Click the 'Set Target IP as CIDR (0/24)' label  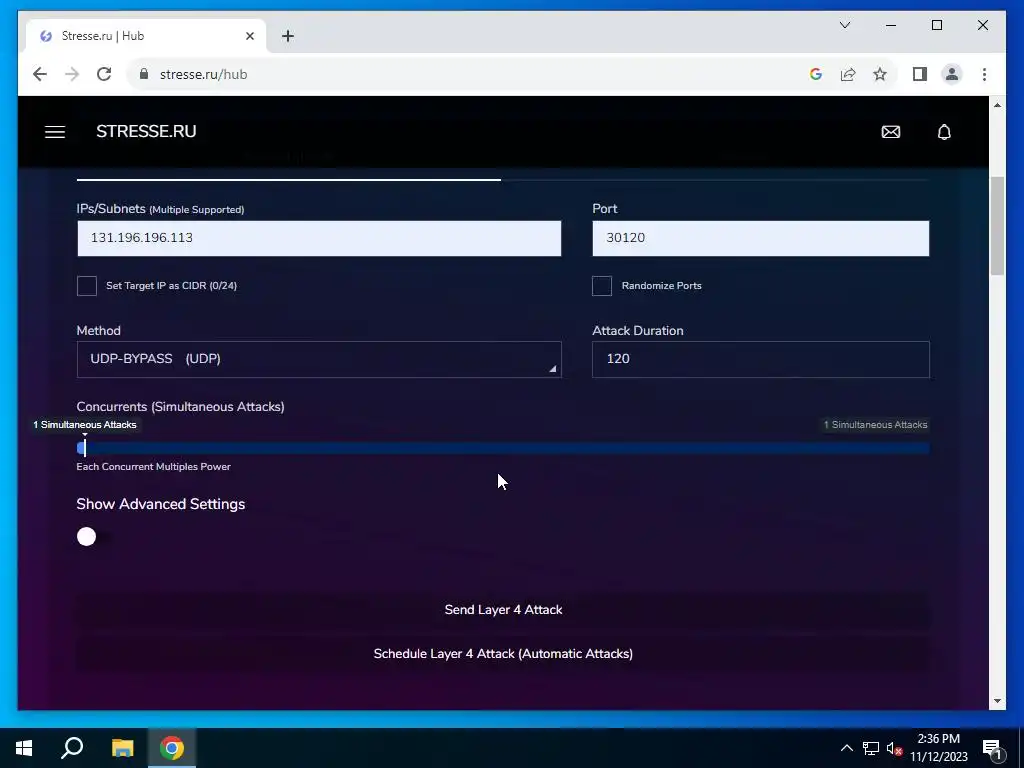pos(171,286)
